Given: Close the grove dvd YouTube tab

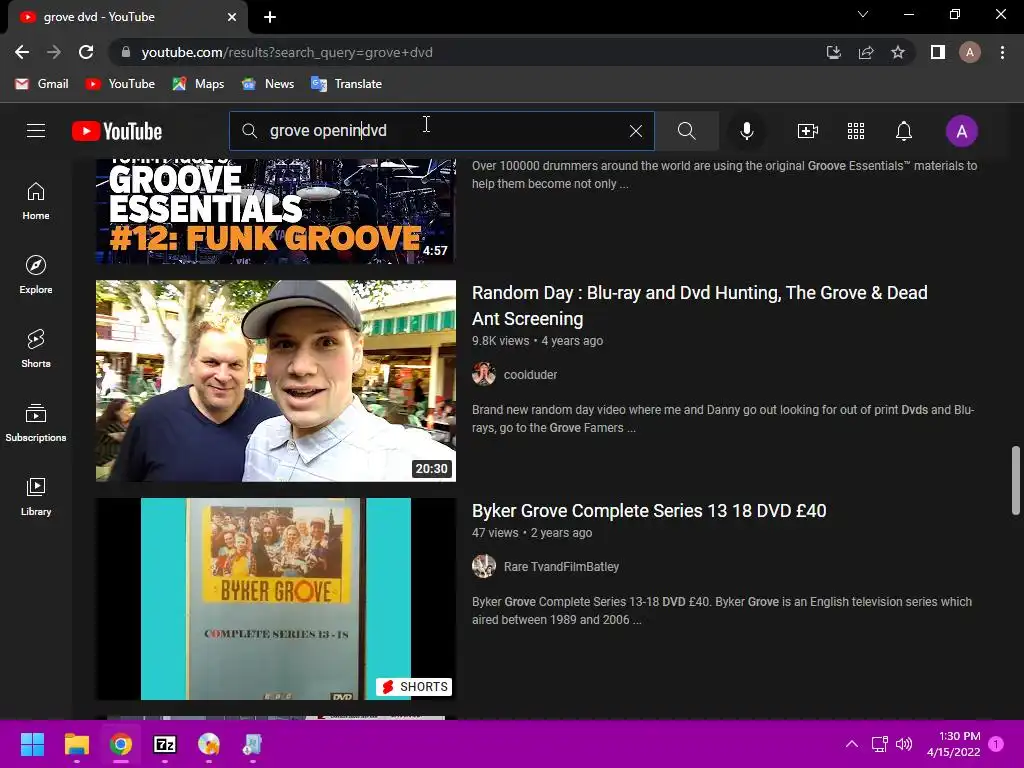Looking at the screenshot, I should 232,17.
